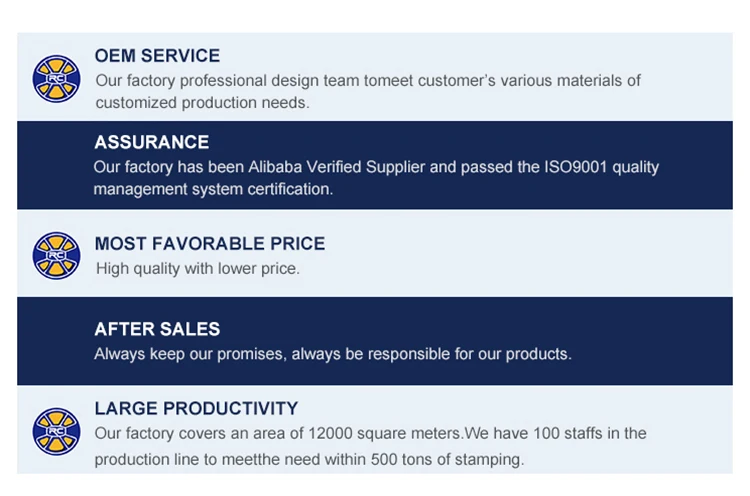Image resolution: width=750 pixels, height=496 pixels.
Task: Select the OEM SERVICE heading
Action: coord(157,56)
